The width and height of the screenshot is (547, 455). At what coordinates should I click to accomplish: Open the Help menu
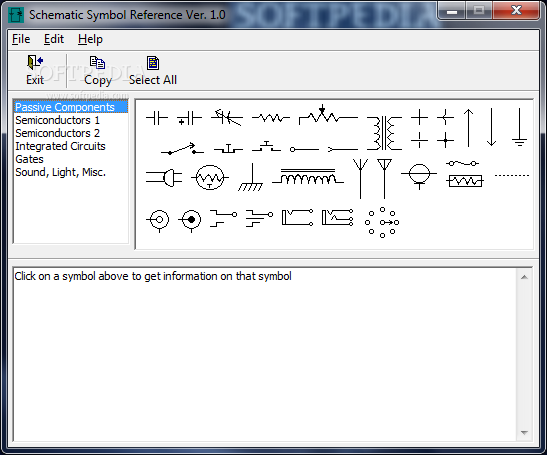(x=90, y=39)
